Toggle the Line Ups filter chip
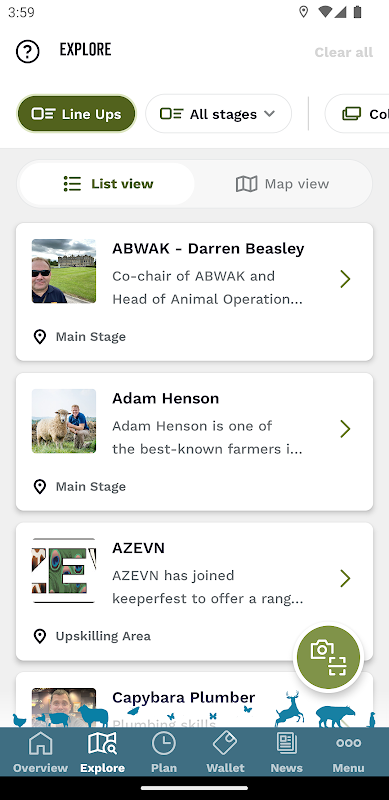389x800 pixels. pyautogui.click(x=77, y=114)
